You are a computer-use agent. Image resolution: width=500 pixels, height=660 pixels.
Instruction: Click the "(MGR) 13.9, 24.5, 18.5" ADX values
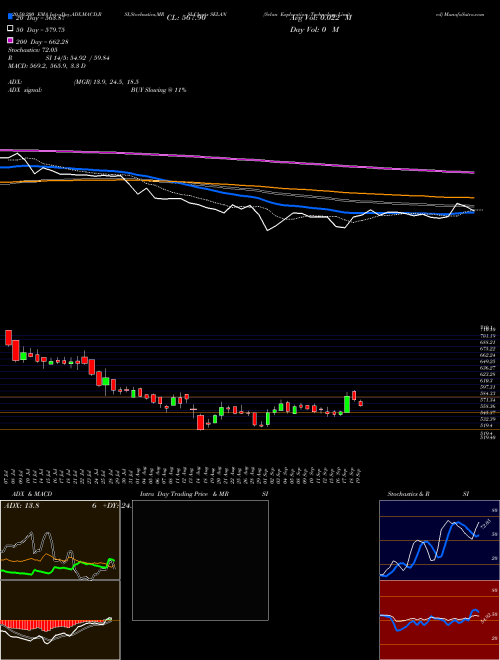coord(106,82)
